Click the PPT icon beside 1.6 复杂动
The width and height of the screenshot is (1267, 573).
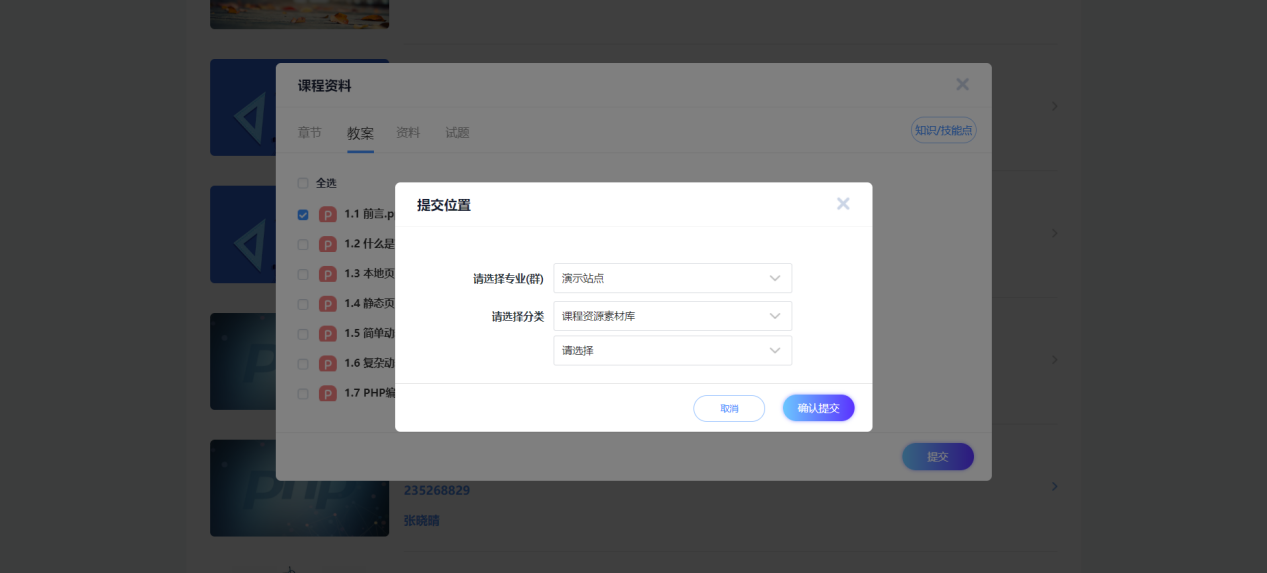point(327,364)
